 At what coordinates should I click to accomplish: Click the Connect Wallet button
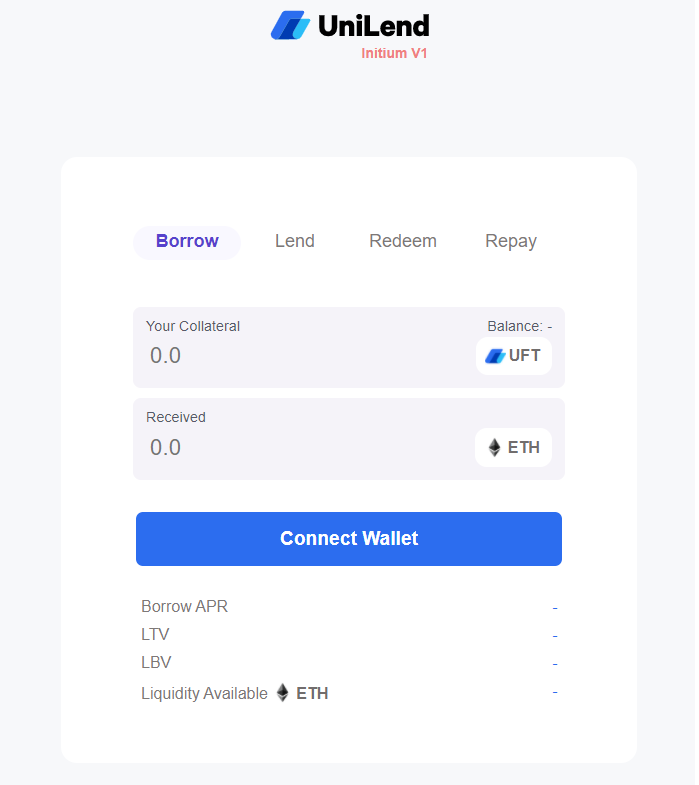[349, 539]
